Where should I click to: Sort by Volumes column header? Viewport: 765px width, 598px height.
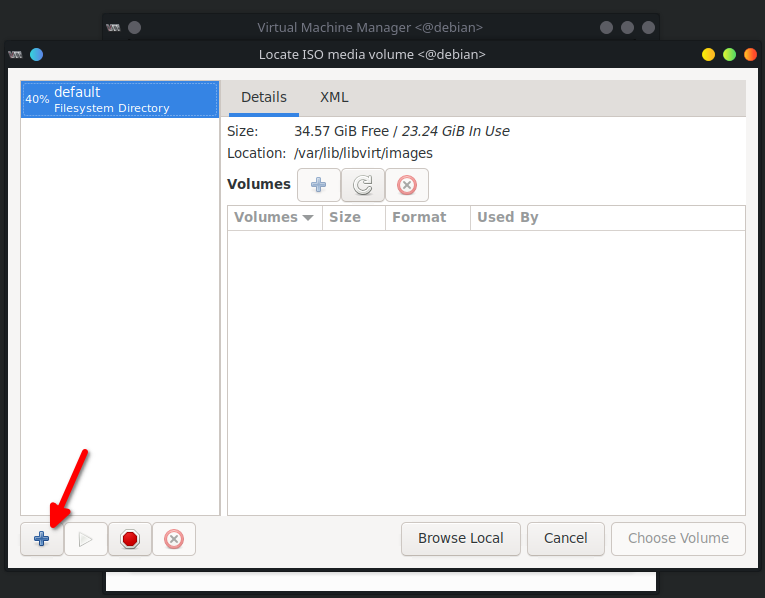[x=274, y=217]
